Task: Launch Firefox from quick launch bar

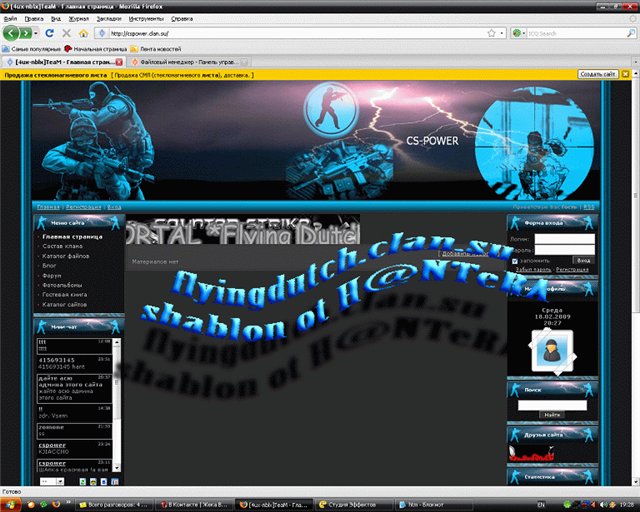Action: pos(57,504)
